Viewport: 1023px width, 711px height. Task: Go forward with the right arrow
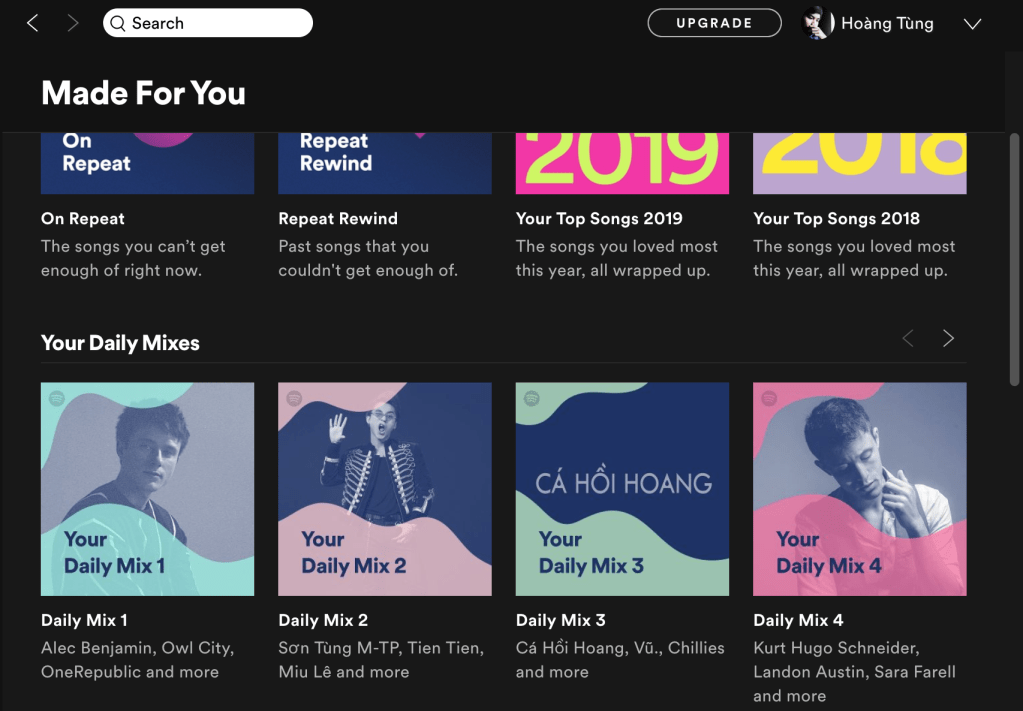pos(72,23)
